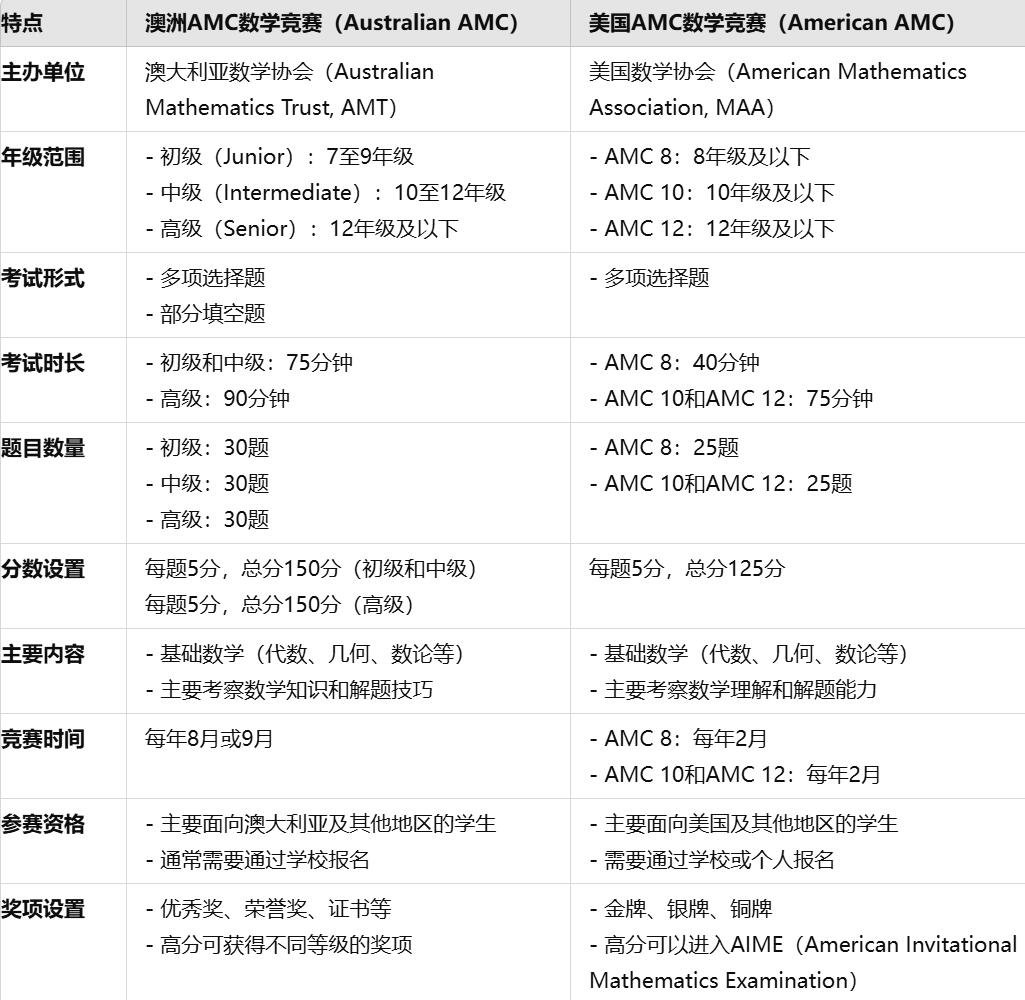Click the cell 每年8月或9月
This screenshot has width=1025, height=1000.
[x=209, y=738]
